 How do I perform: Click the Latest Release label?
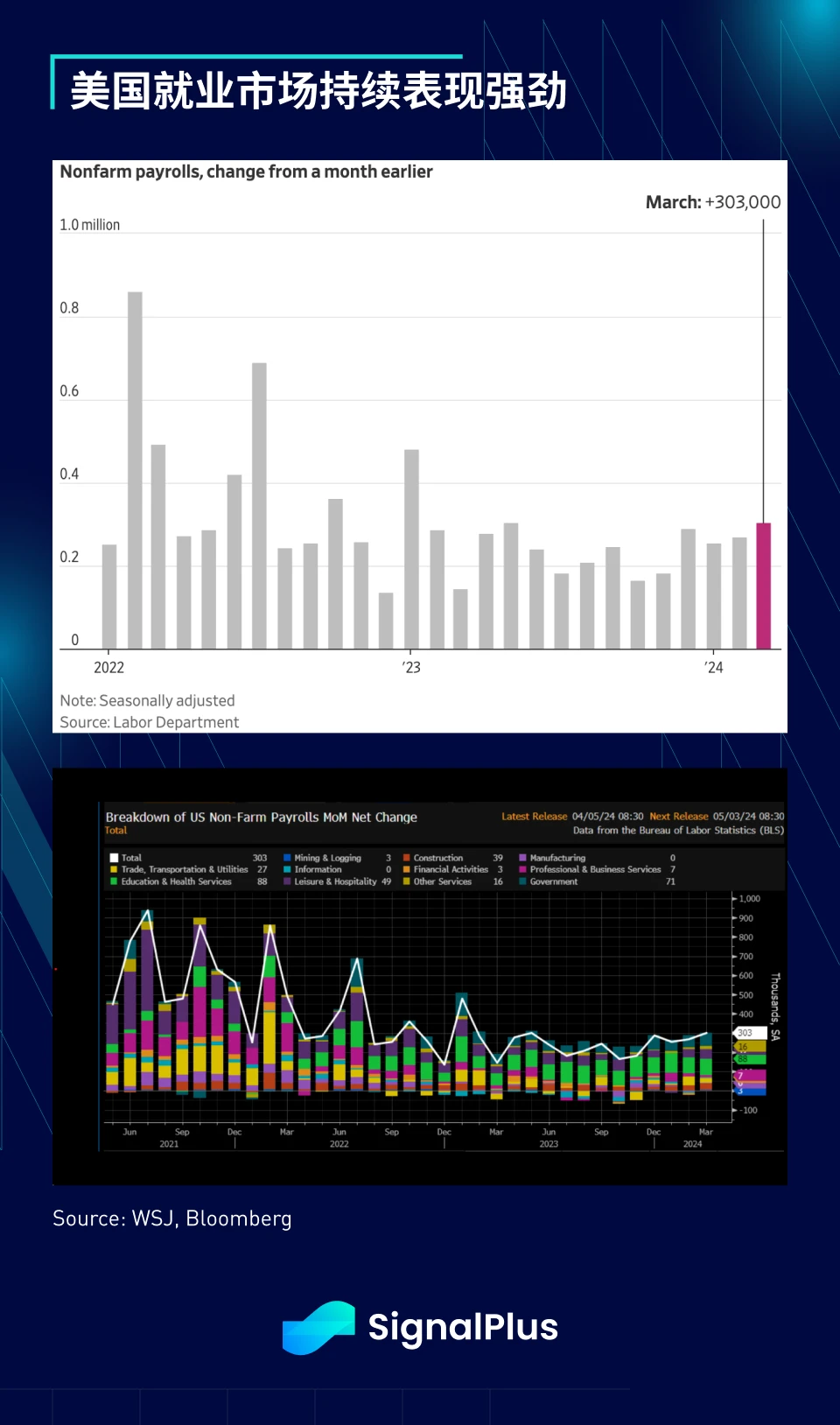[x=534, y=816]
